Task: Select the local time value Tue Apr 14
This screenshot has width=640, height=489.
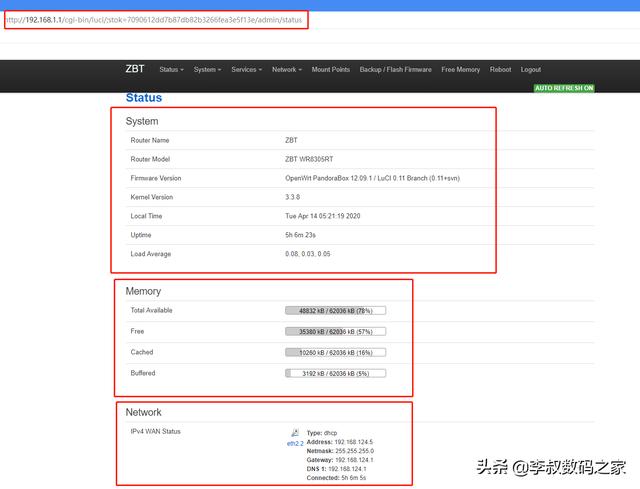Action: [322, 216]
